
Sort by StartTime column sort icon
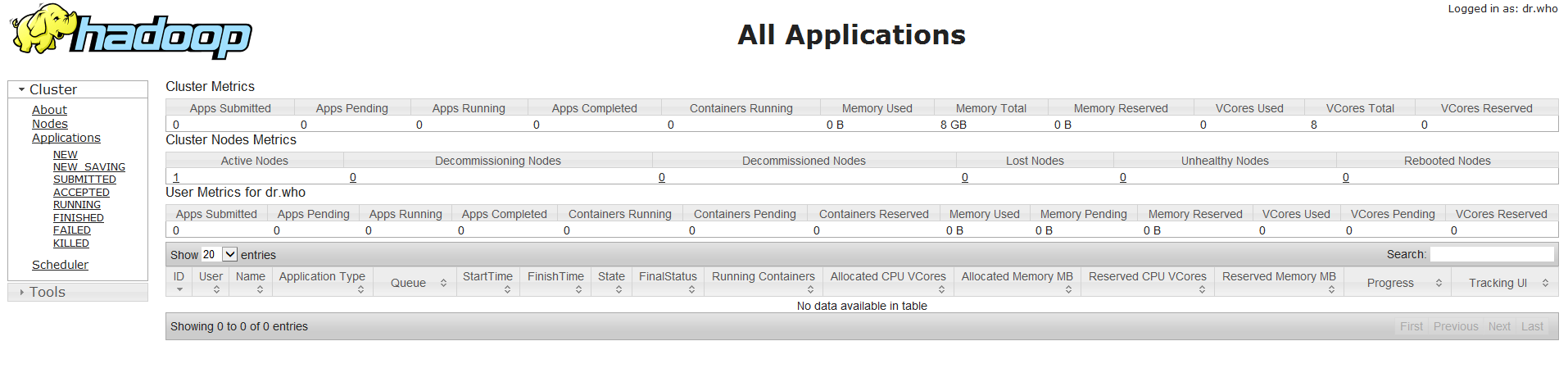pyautogui.click(x=507, y=289)
